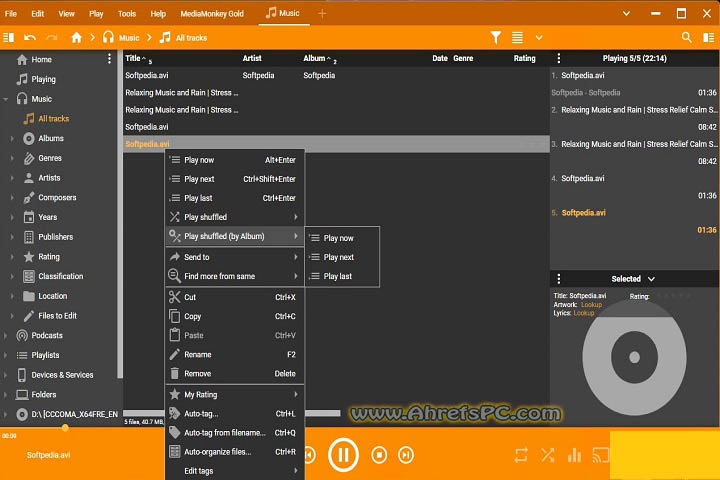Choose Copy in the context menu
This screenshot has height=480, width=720.
pos(235,316)
